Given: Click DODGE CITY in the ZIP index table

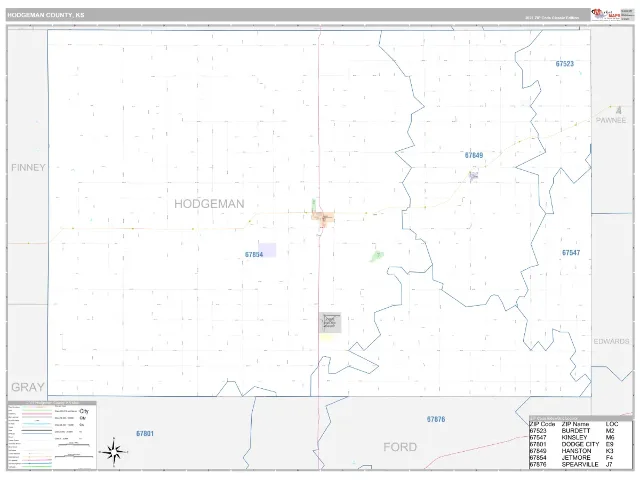Looking at the screenshot, I should point(580,444).
